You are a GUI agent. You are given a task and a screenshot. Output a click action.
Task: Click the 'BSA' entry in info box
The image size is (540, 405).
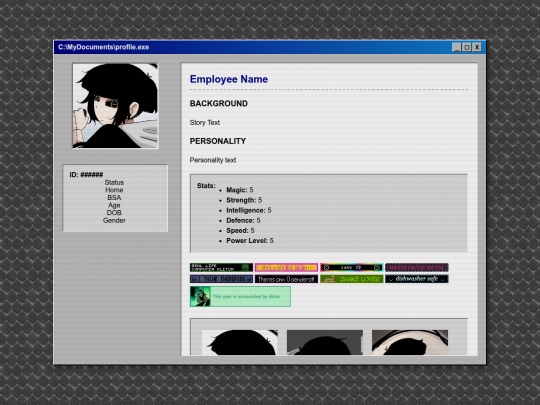(114, 198)
